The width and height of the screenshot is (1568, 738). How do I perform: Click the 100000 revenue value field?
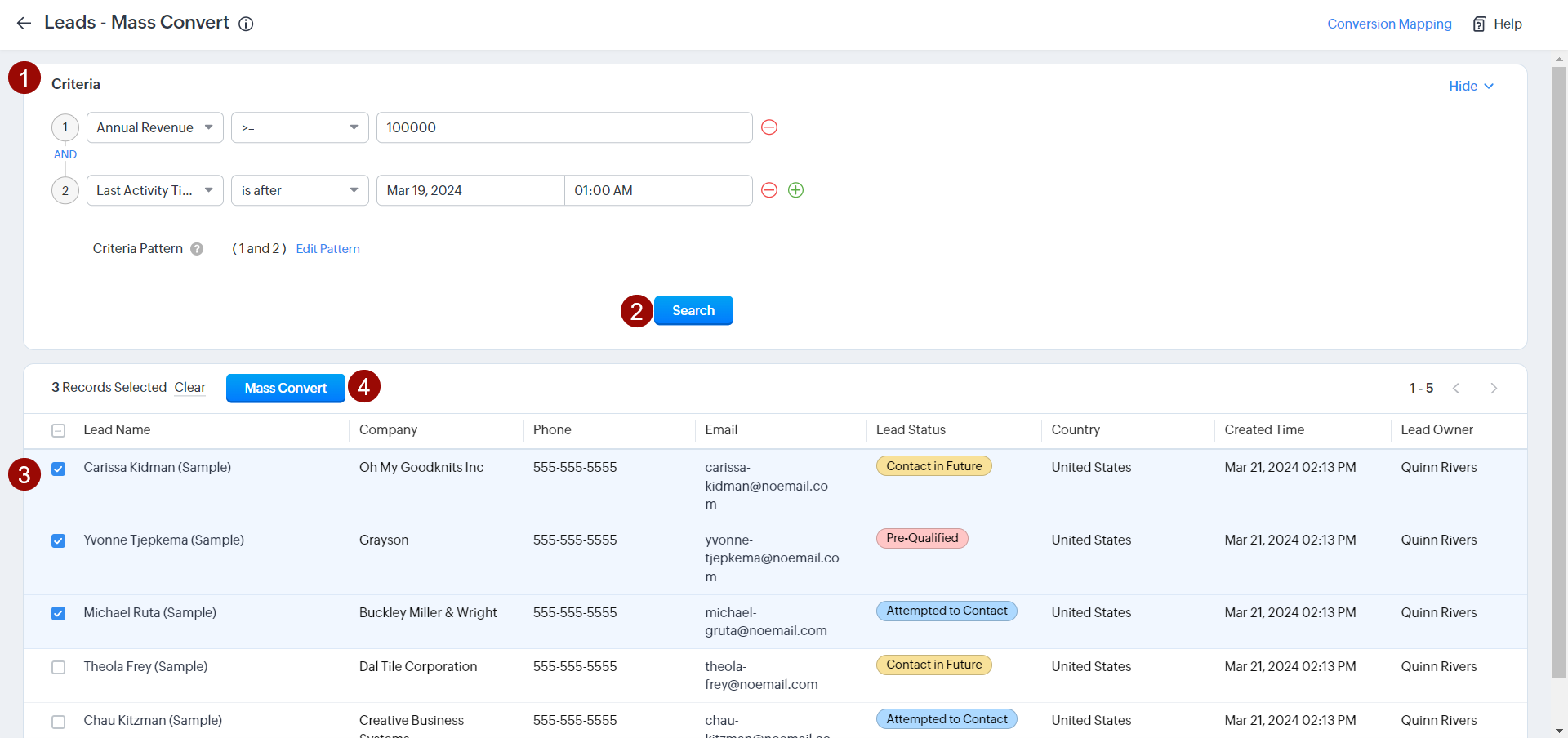[563, 127]
